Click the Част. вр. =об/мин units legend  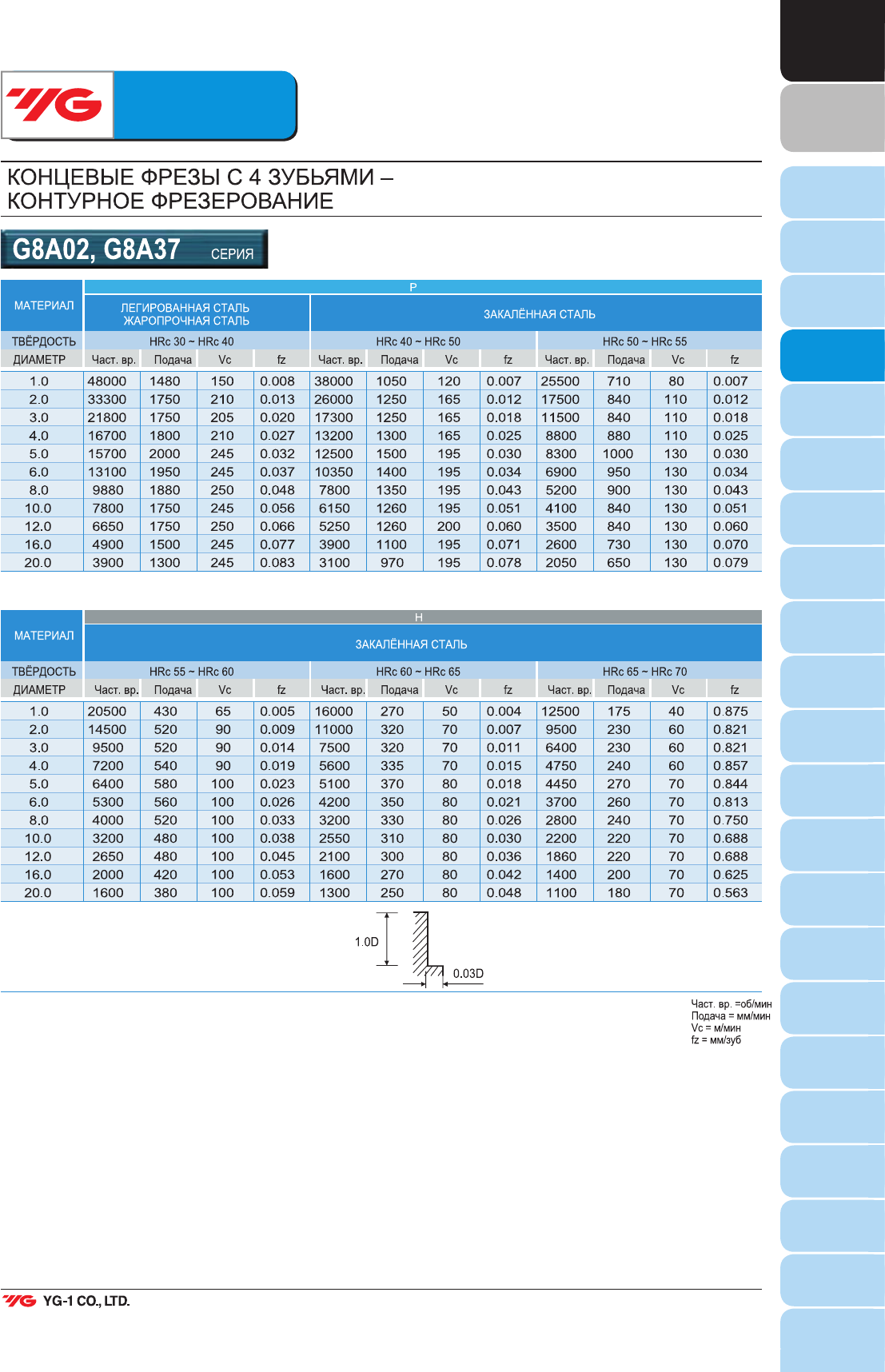[732, 1004]
